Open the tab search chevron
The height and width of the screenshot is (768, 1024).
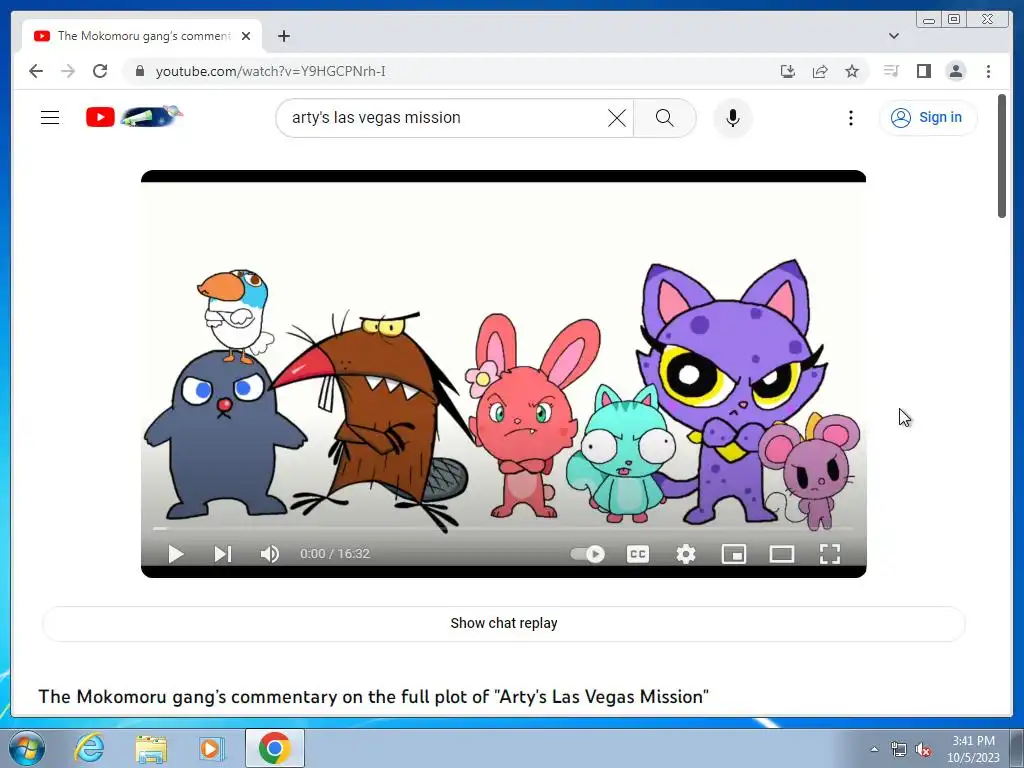(893, 36)
